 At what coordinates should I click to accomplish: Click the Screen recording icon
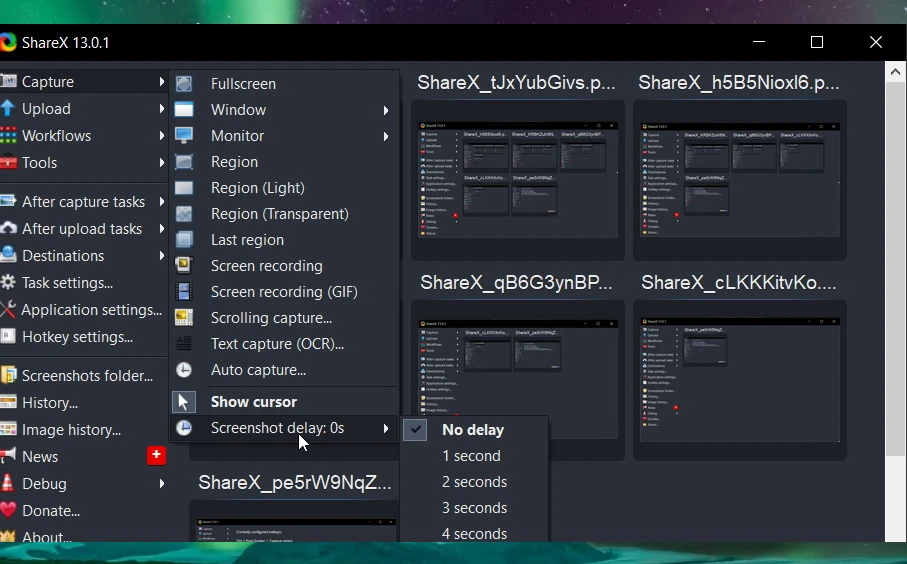(184, 266)
